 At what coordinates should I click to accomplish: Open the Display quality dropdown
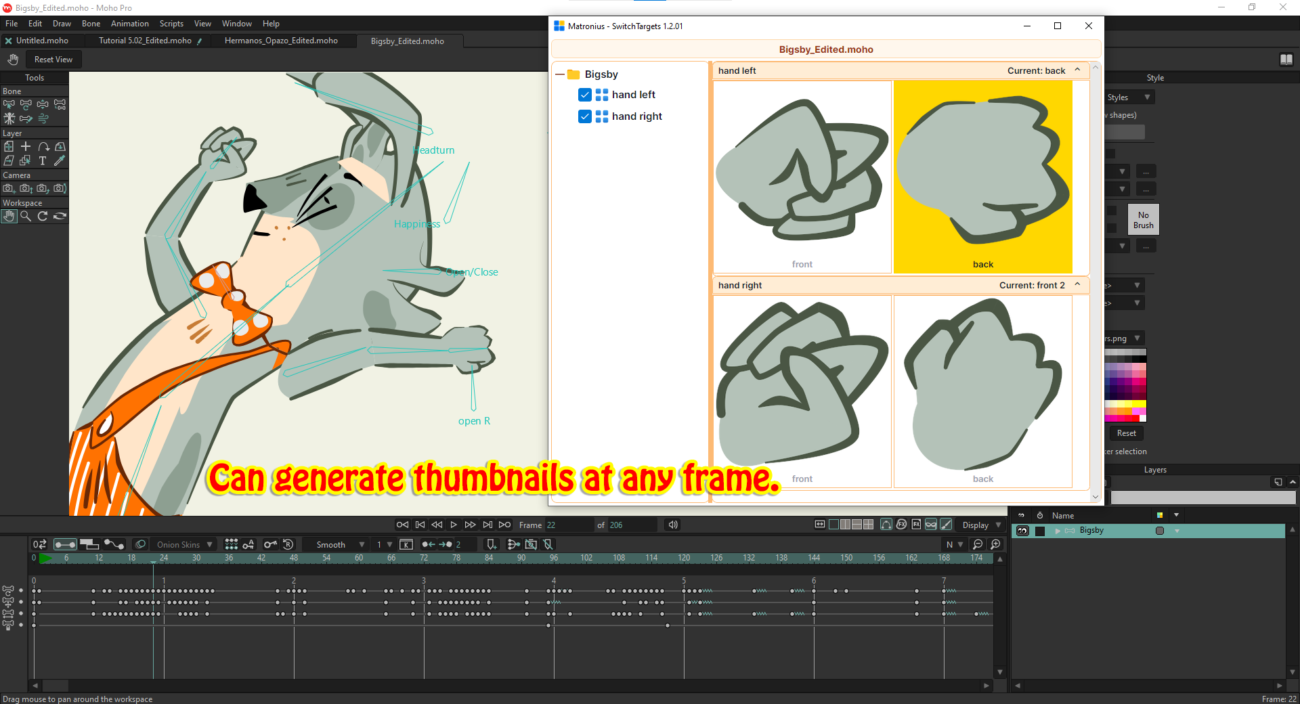pyautogui.click(x=981, y=525)
